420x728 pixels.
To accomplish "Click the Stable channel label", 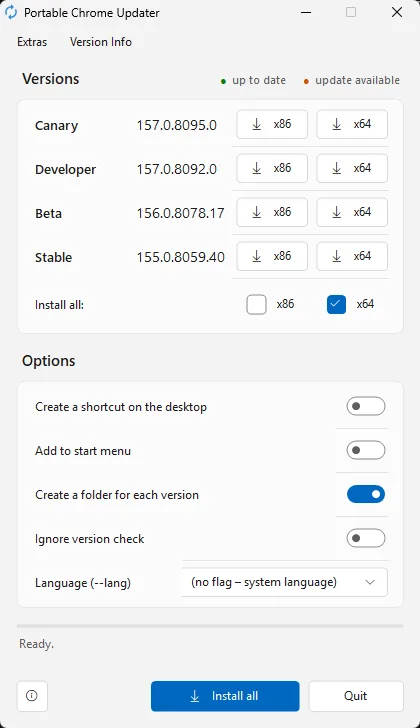I will pyautogui.click(x=53, y=258).
